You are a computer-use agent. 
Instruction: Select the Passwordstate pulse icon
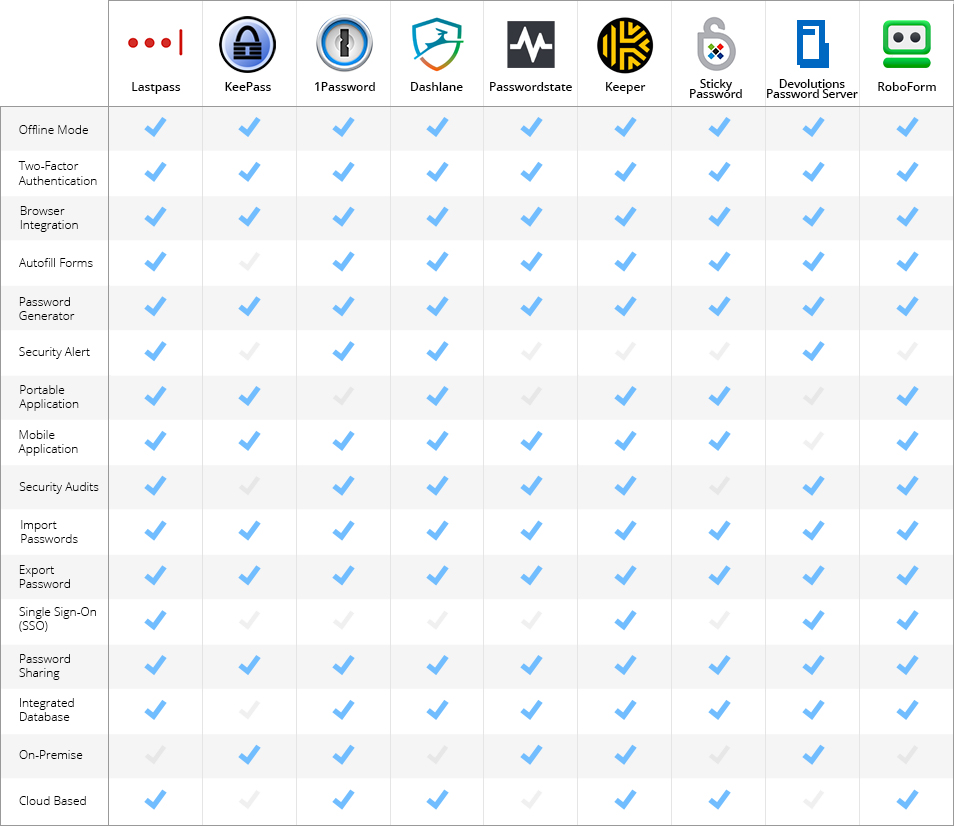coord(531,44)
